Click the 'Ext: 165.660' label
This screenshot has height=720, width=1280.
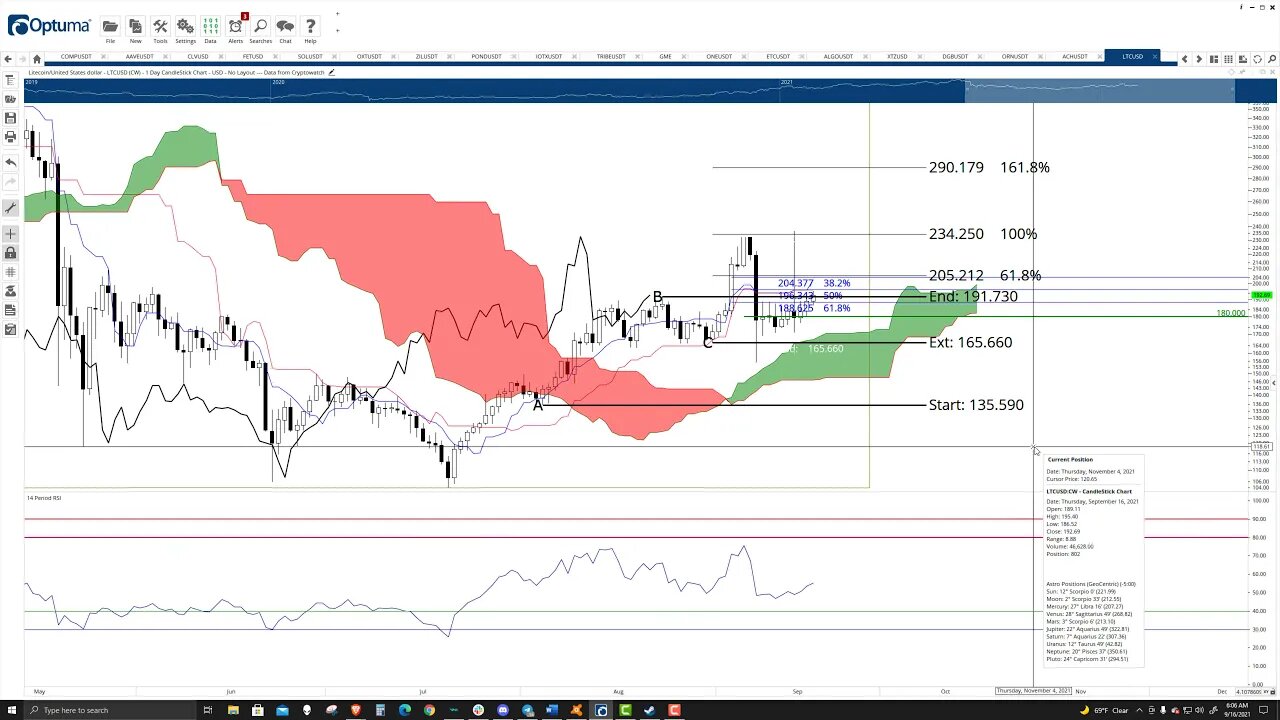coord(970,342)
